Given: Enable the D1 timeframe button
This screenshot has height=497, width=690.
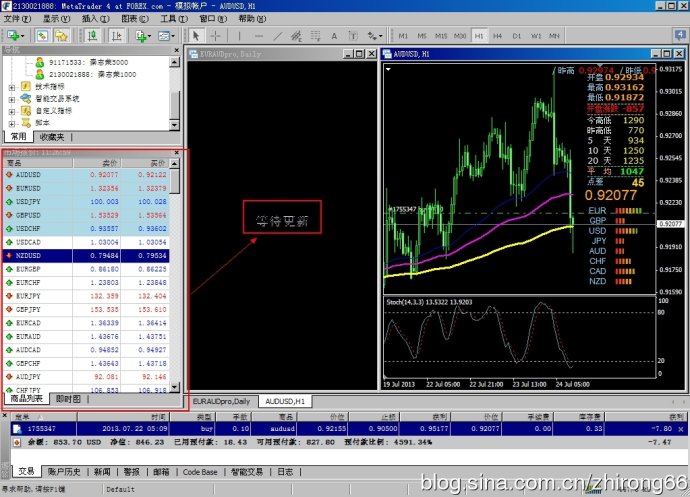Looking at the screenshot, I should [x=516, y=36].
